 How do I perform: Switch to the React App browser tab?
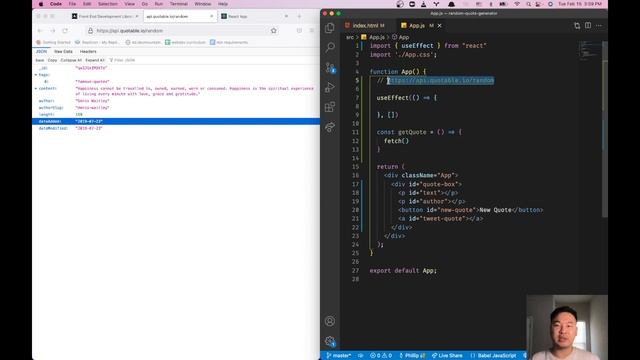(x=254, y=16)
